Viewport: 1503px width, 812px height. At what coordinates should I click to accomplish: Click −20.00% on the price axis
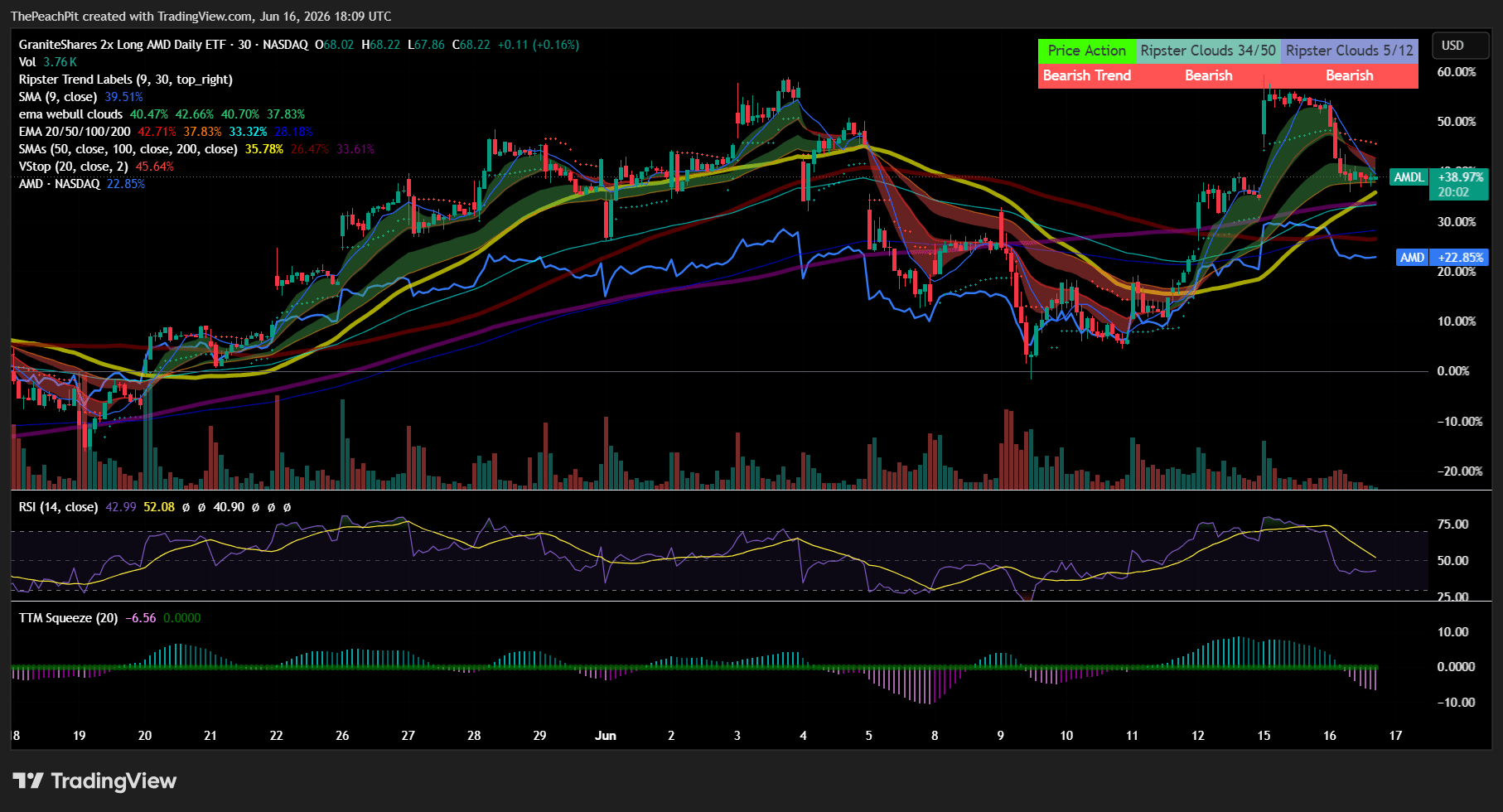coord(1459,471)
